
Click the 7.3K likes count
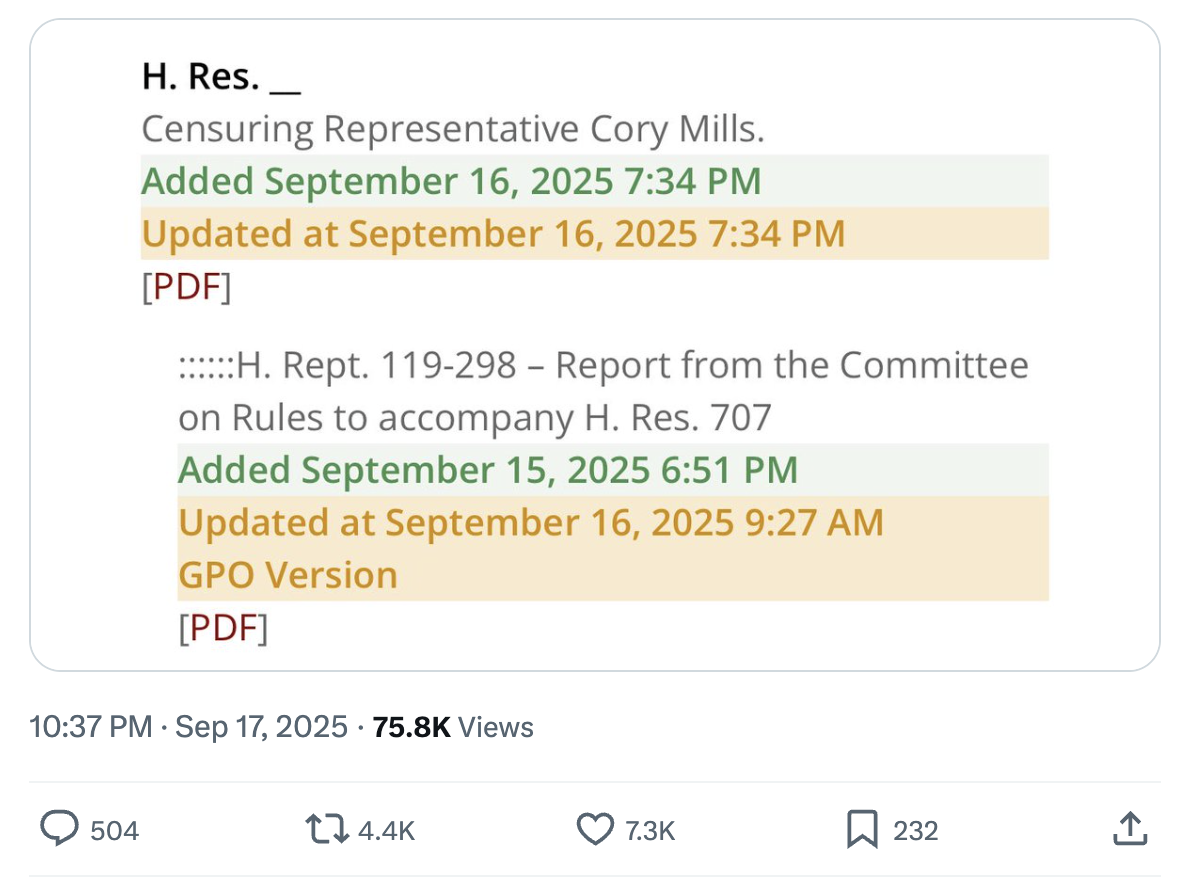[x=650, y=830]
